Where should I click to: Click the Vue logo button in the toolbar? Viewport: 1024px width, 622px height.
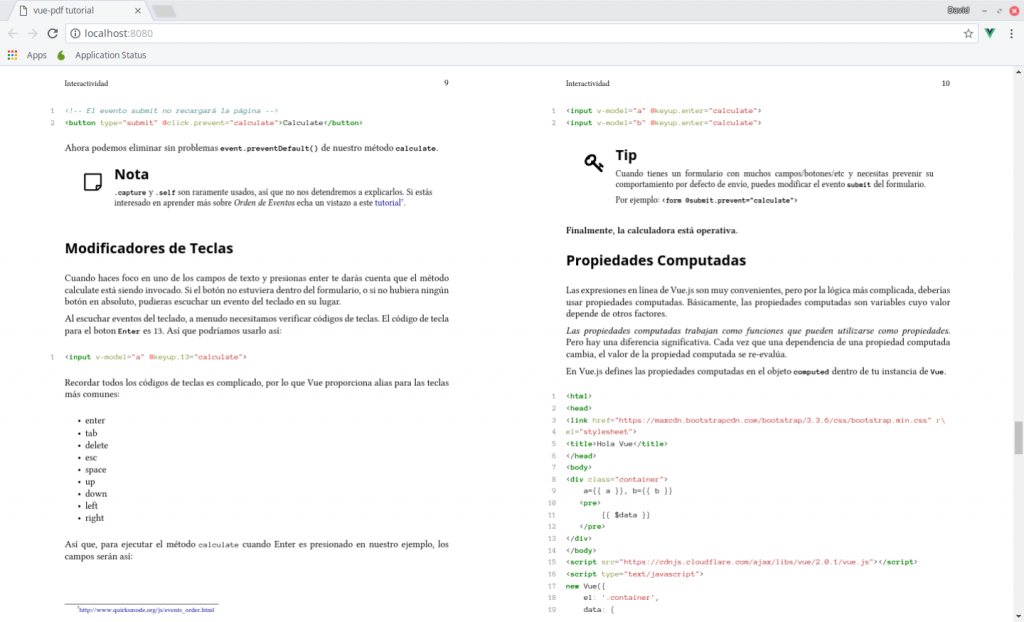click(990, 32)
